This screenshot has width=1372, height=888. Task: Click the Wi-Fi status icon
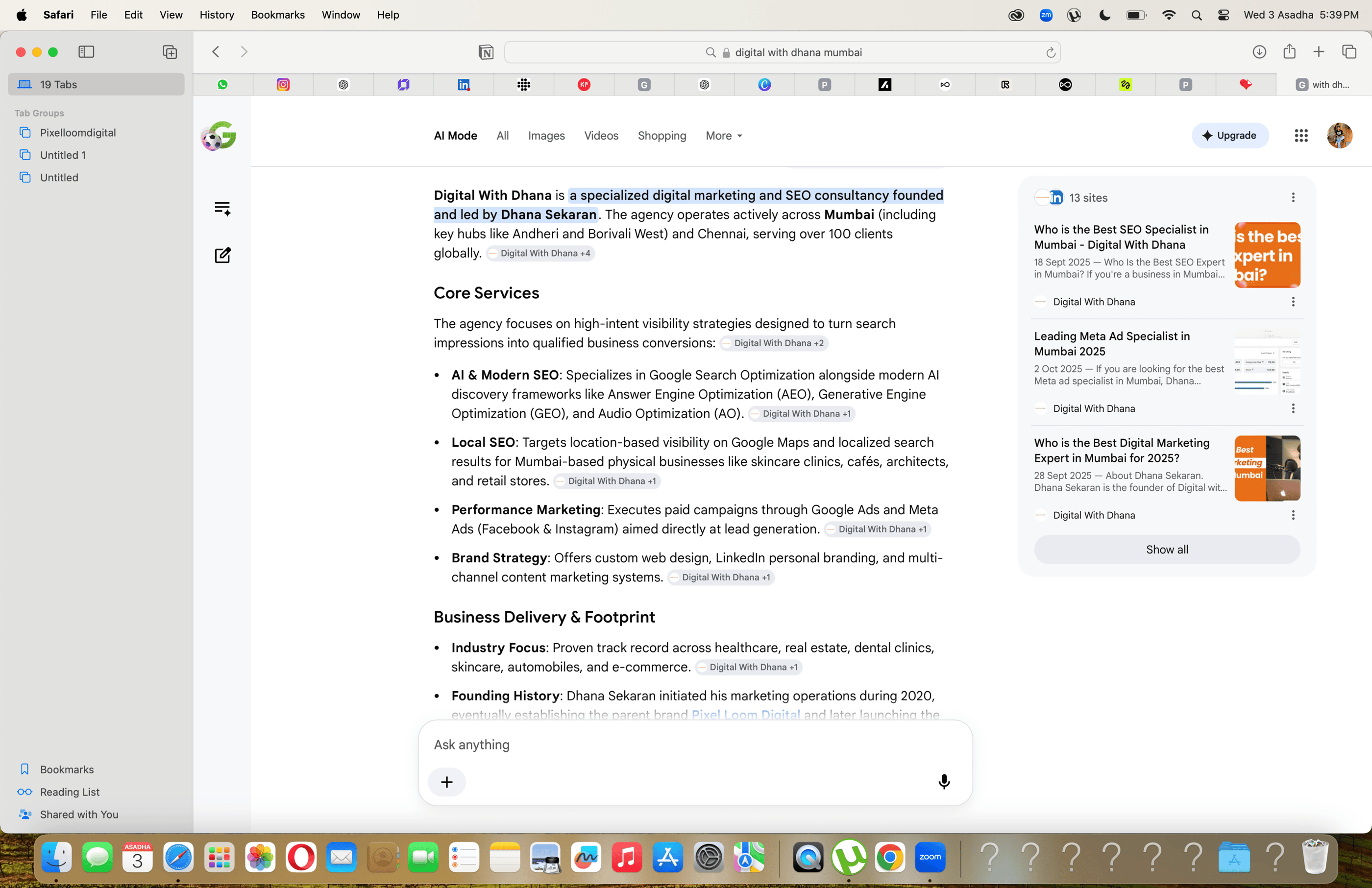1169,15
